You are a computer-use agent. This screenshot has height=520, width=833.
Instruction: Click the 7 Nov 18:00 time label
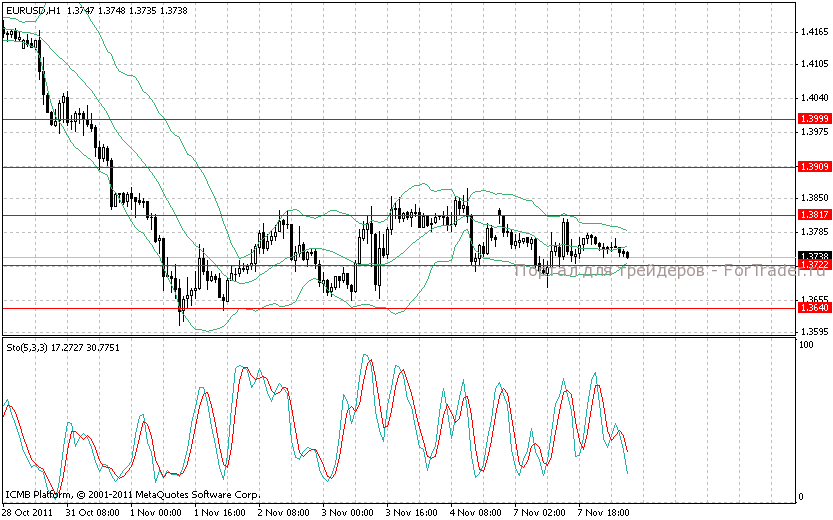(x=604, y=513)
